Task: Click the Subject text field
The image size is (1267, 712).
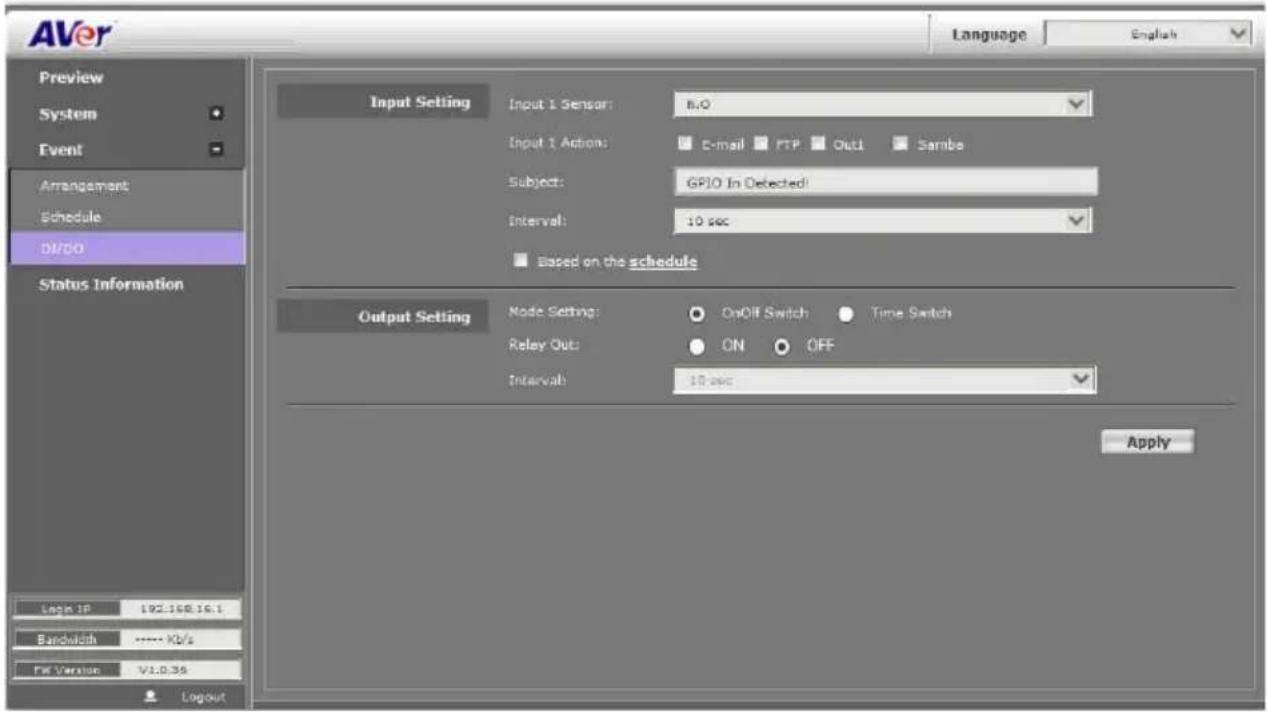Action: pyautogui.click(x=886, y=181)
